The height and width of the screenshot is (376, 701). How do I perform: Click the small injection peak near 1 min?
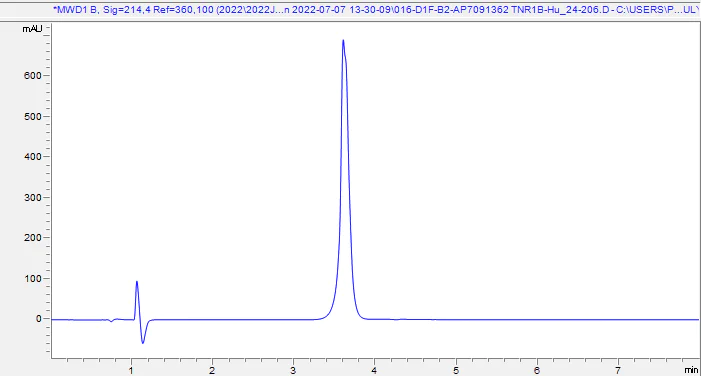pos(137,282)
